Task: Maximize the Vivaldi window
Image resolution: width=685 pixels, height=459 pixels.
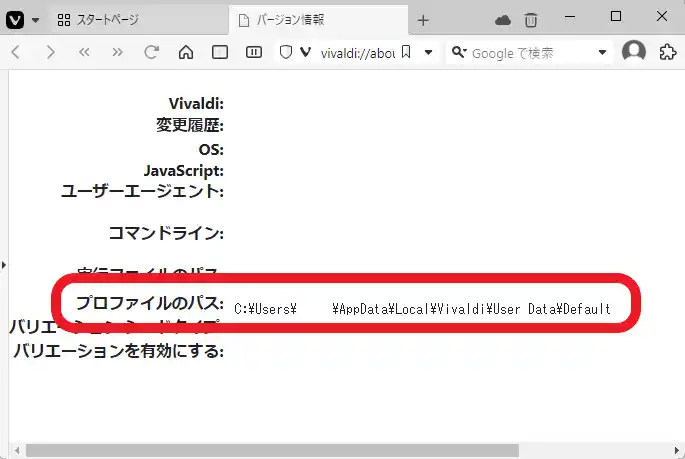Action: pos(616,17)
